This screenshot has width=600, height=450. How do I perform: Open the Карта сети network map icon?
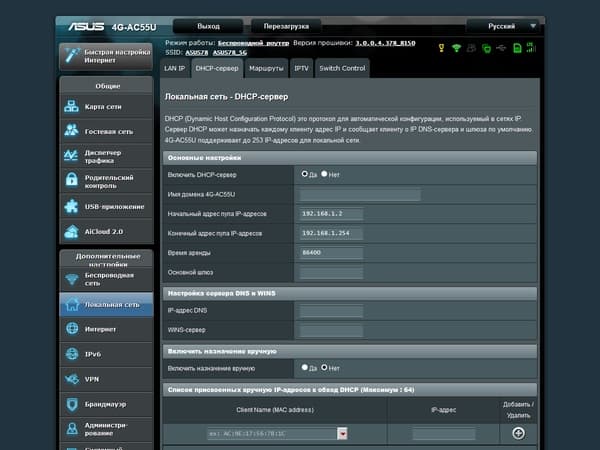pos(72,106)
